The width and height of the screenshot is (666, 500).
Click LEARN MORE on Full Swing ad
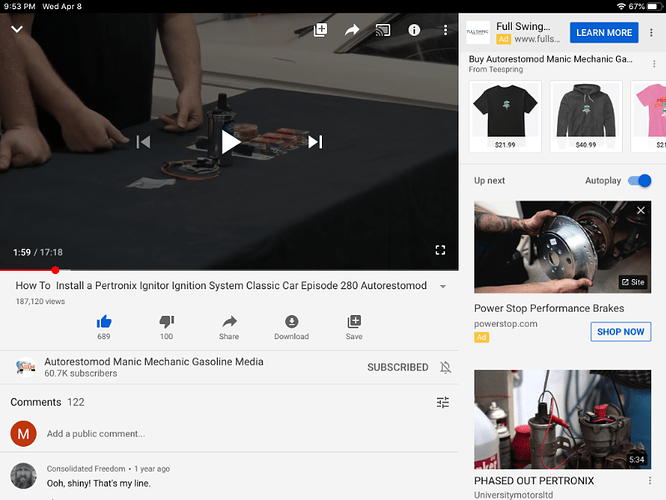pos(604,33)
